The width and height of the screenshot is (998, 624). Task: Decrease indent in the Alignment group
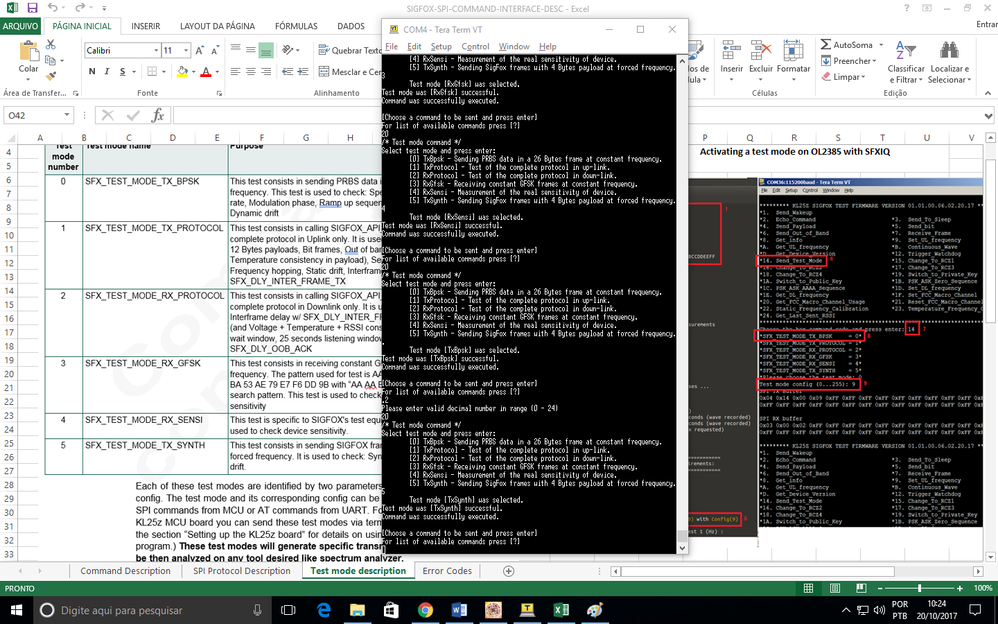point(288,71)
